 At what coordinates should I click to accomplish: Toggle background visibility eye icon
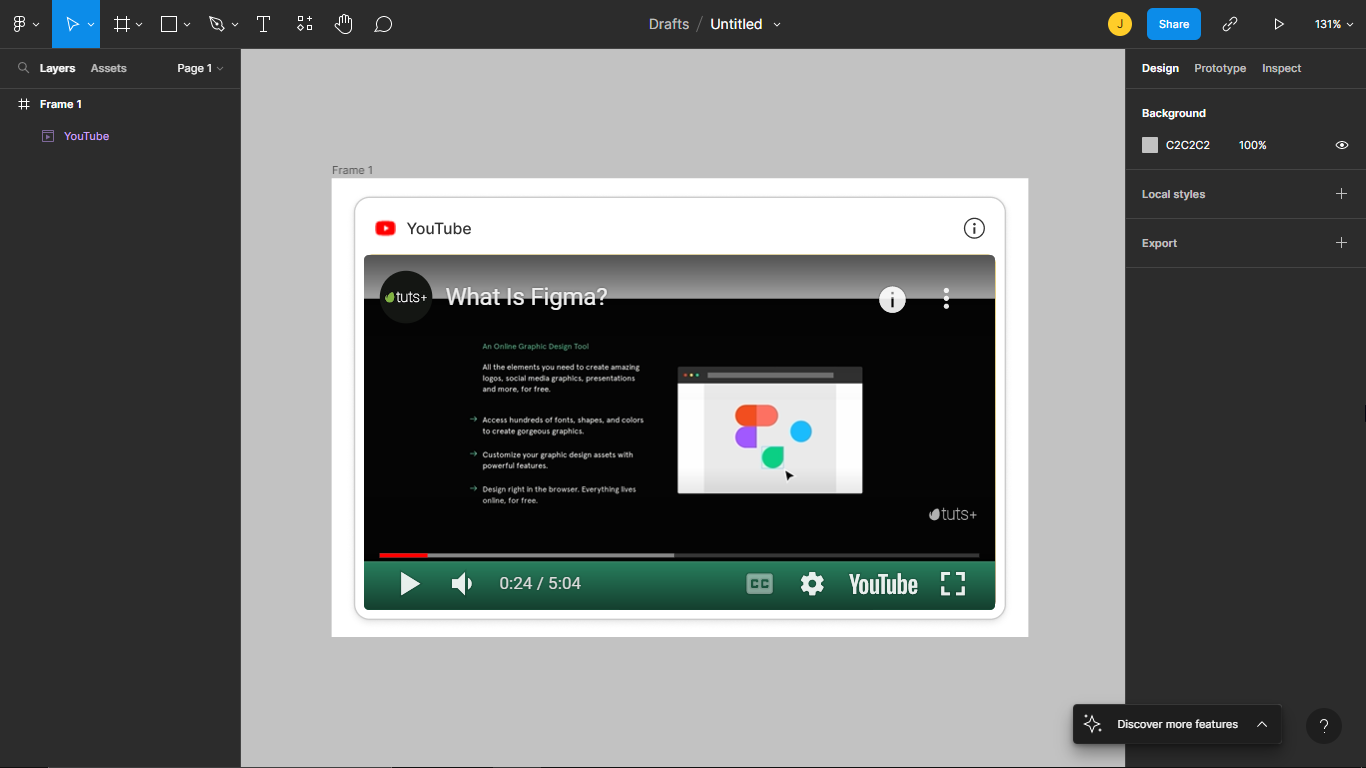pyautogui.click(x=1342, y=145)
